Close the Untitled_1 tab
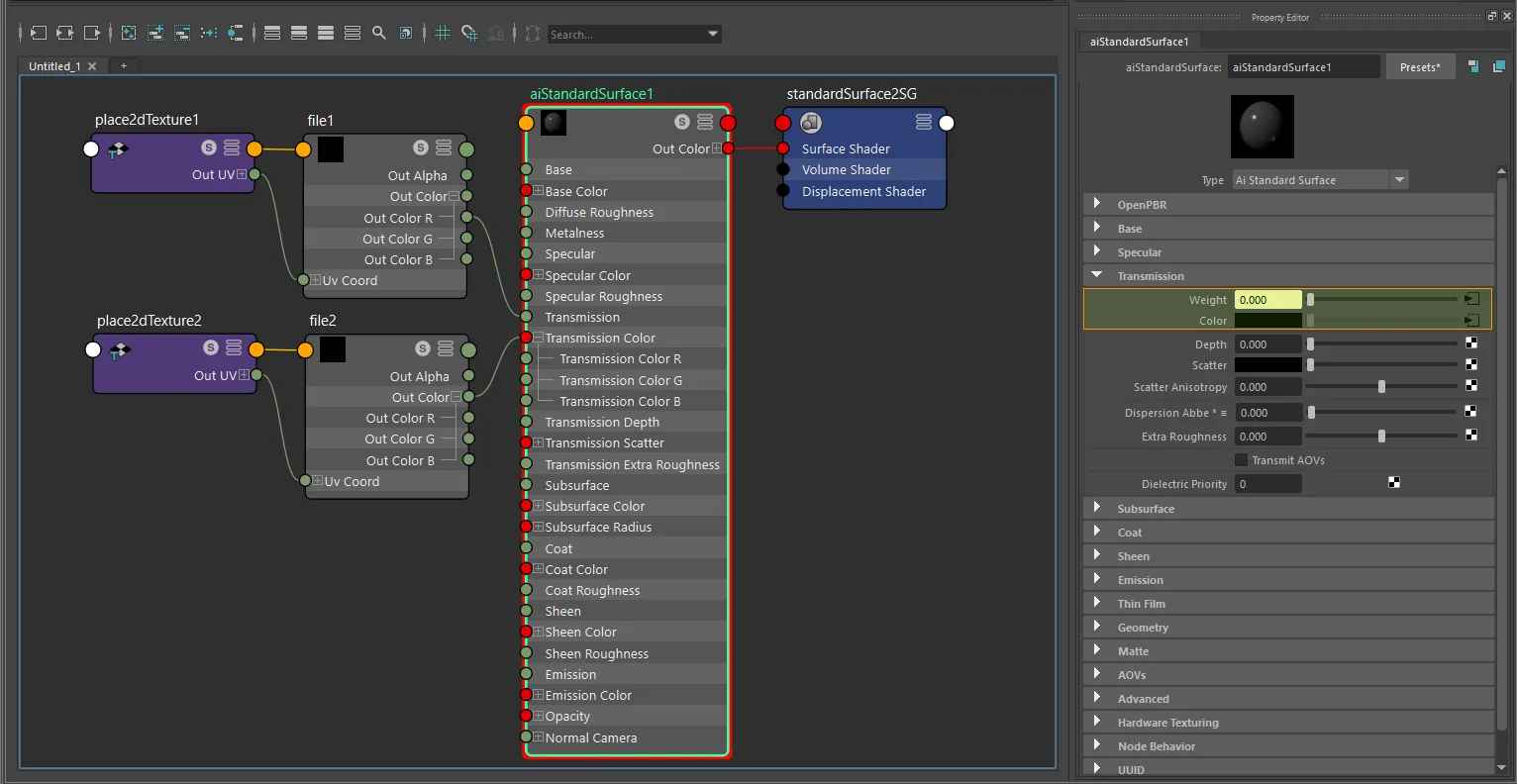 [92, 66]
